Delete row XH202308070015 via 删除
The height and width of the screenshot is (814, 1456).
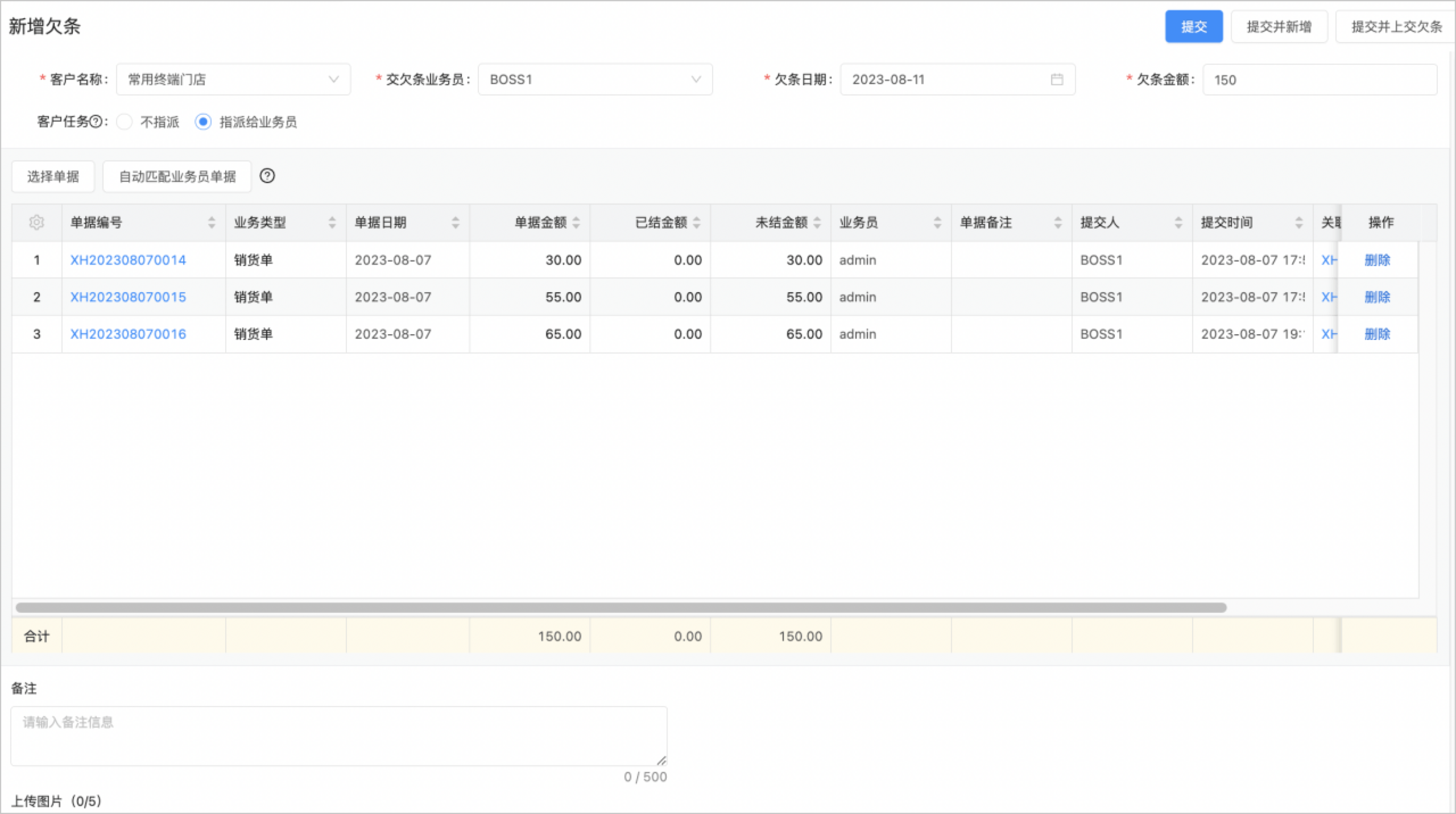coord(1377,297)
